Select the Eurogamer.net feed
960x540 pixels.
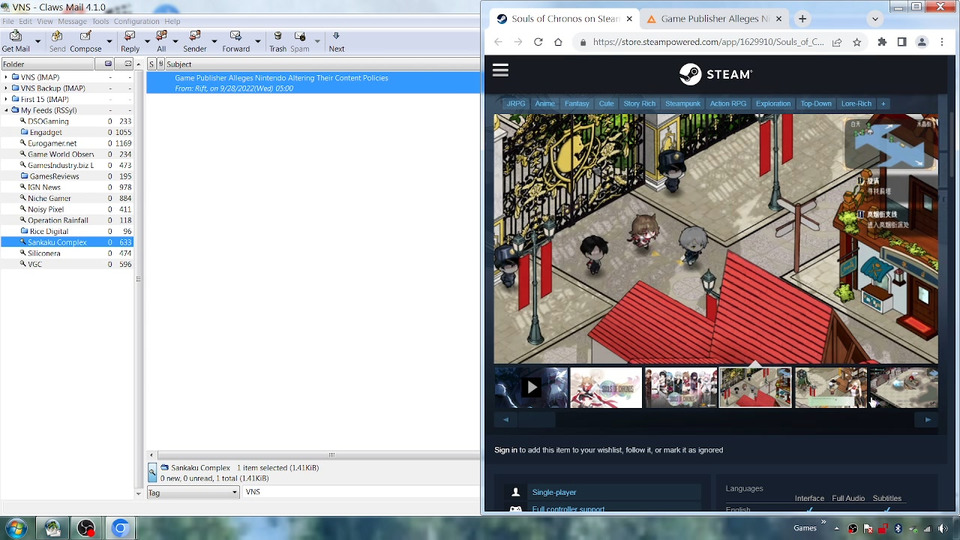point(52,143)
